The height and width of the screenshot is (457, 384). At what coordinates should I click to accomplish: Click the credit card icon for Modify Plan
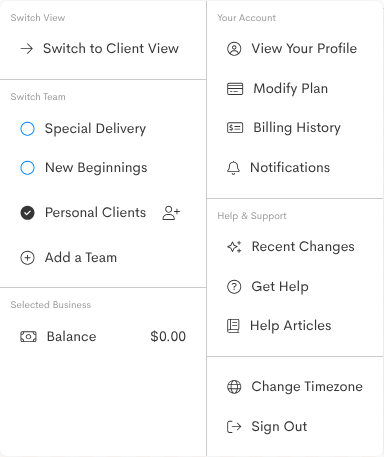235,89
